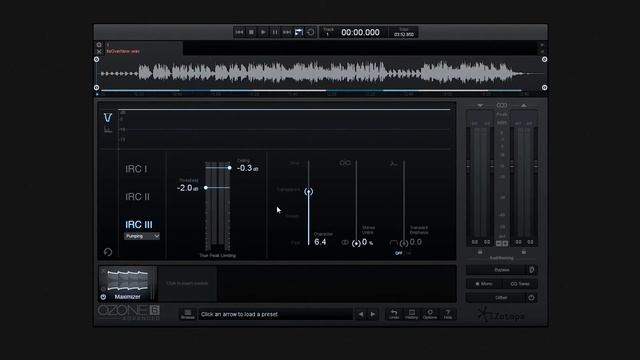Toggle the Maximizer module power button
Image resolution: width=640 pixels, height=360 pixels.
tap(103, 297)
